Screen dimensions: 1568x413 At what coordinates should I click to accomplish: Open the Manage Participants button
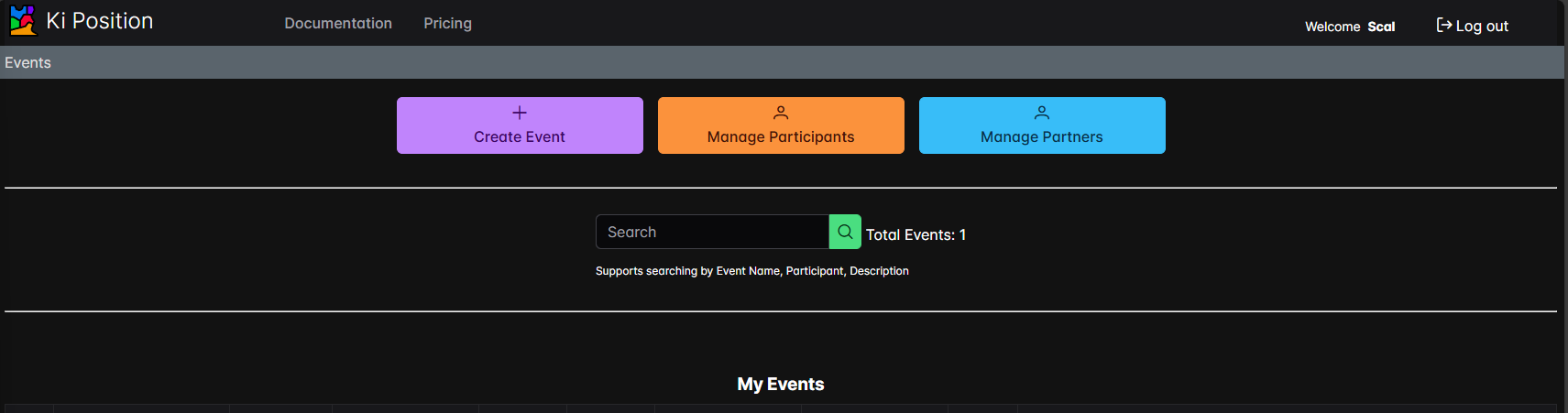[x=781, y=125]
